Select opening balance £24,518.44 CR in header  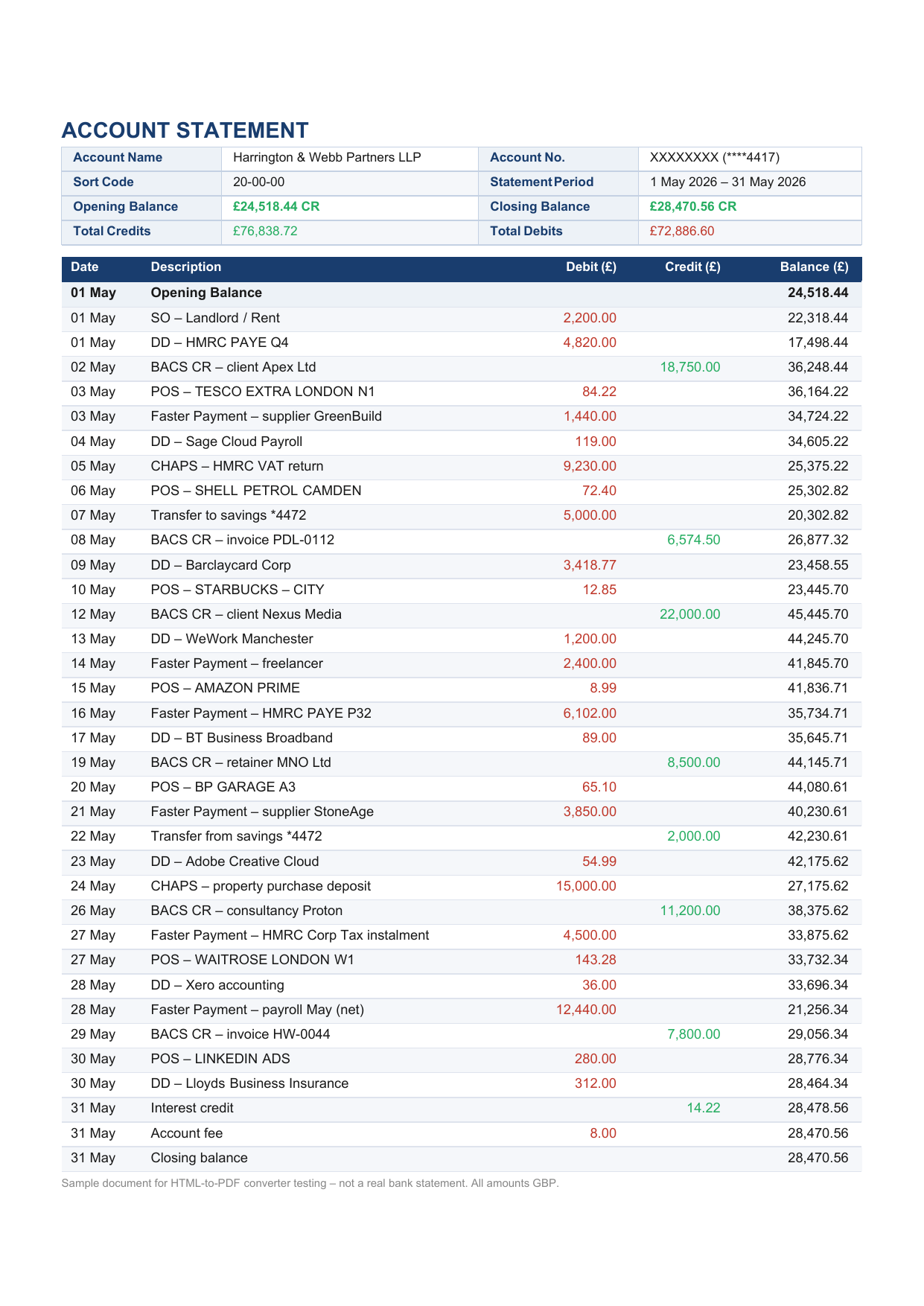tap(276, 206)
